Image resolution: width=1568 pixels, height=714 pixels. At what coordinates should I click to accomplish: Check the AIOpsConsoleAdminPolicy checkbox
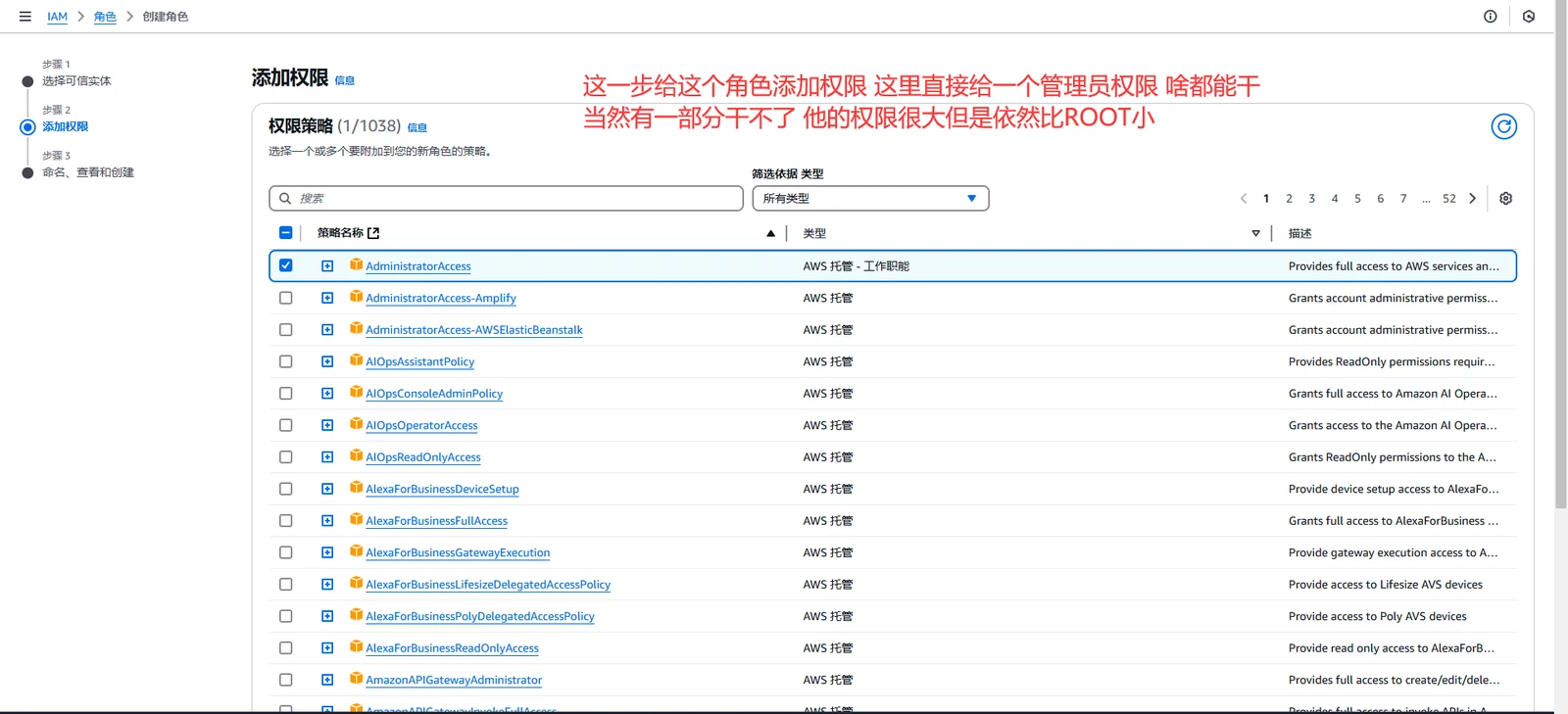click(x=285, y=394)
